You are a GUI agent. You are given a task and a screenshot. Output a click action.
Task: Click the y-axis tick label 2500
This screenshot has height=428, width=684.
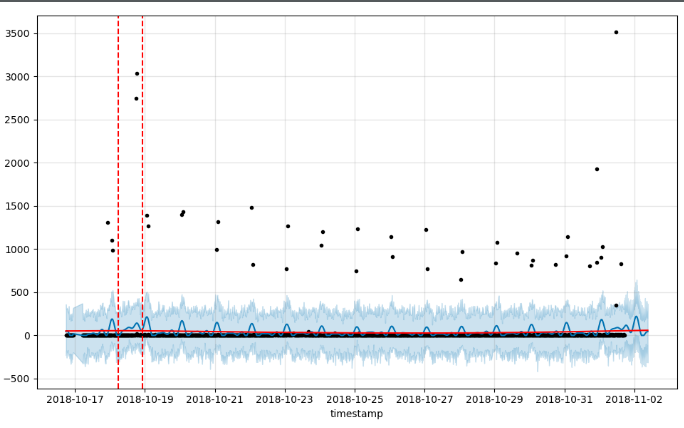click(x=17, y=120)
